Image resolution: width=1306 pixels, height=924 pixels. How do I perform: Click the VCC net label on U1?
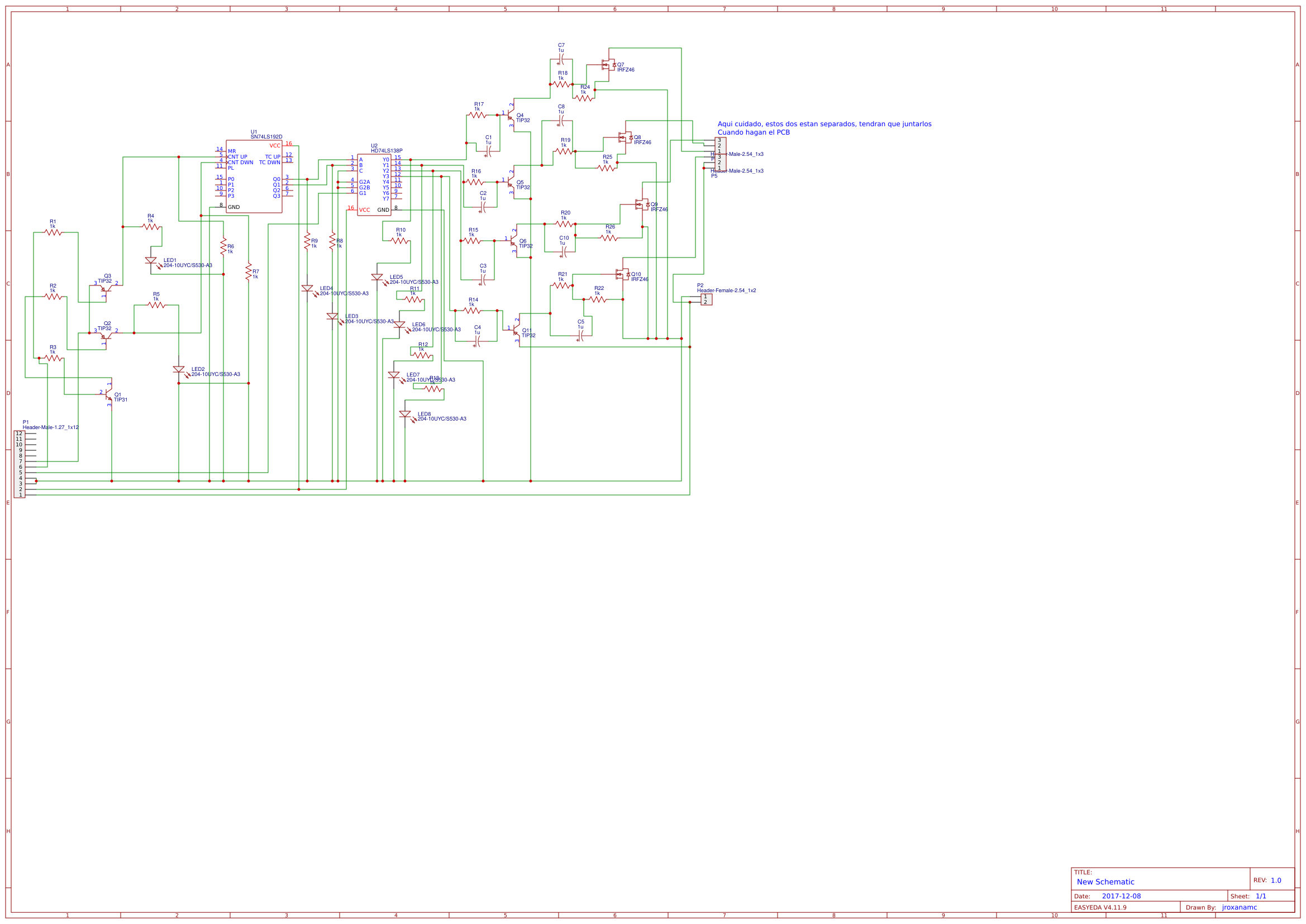click(274, 145)
